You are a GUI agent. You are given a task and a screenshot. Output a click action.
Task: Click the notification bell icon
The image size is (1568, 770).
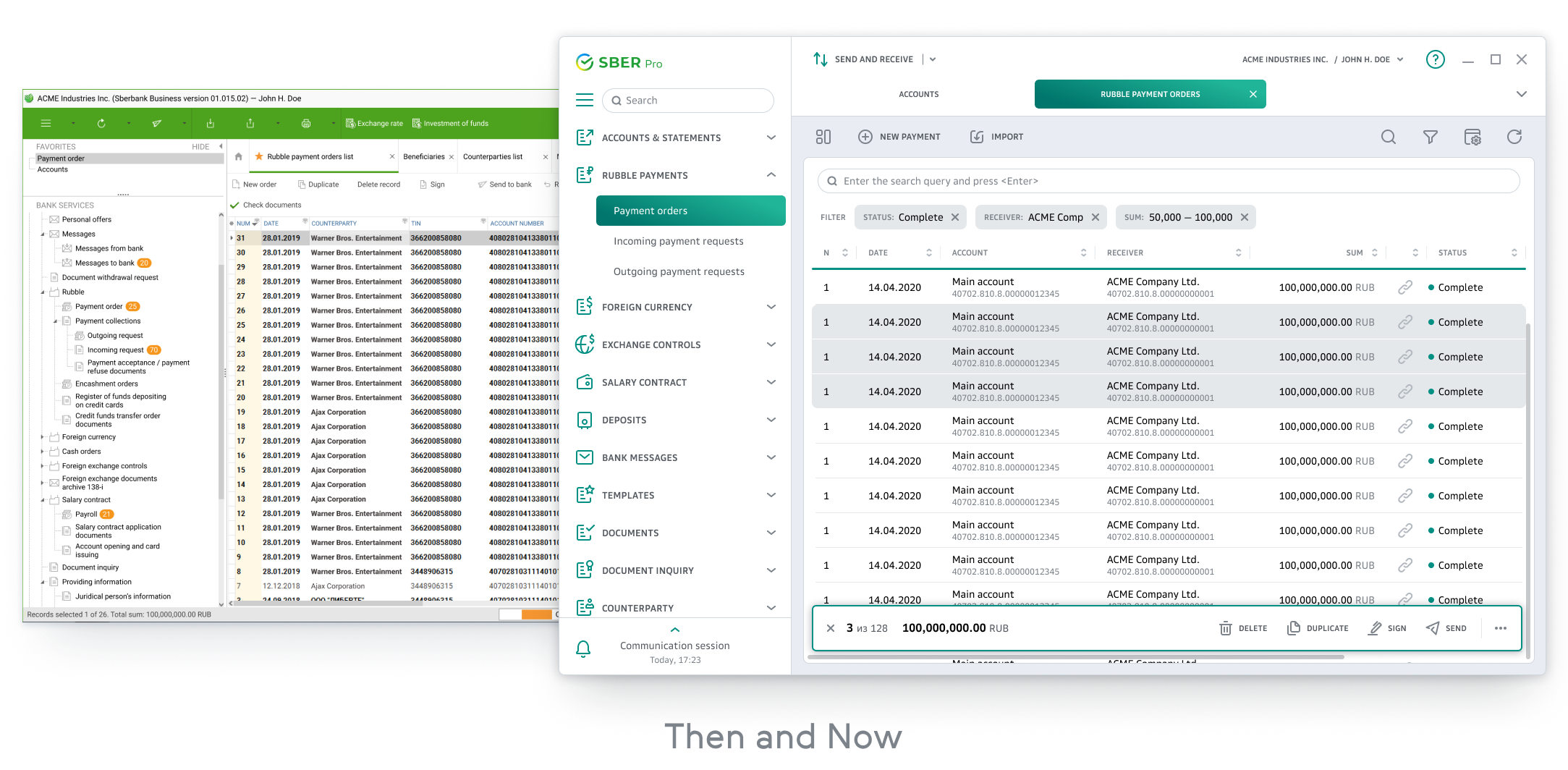click(x=583, y=649)
